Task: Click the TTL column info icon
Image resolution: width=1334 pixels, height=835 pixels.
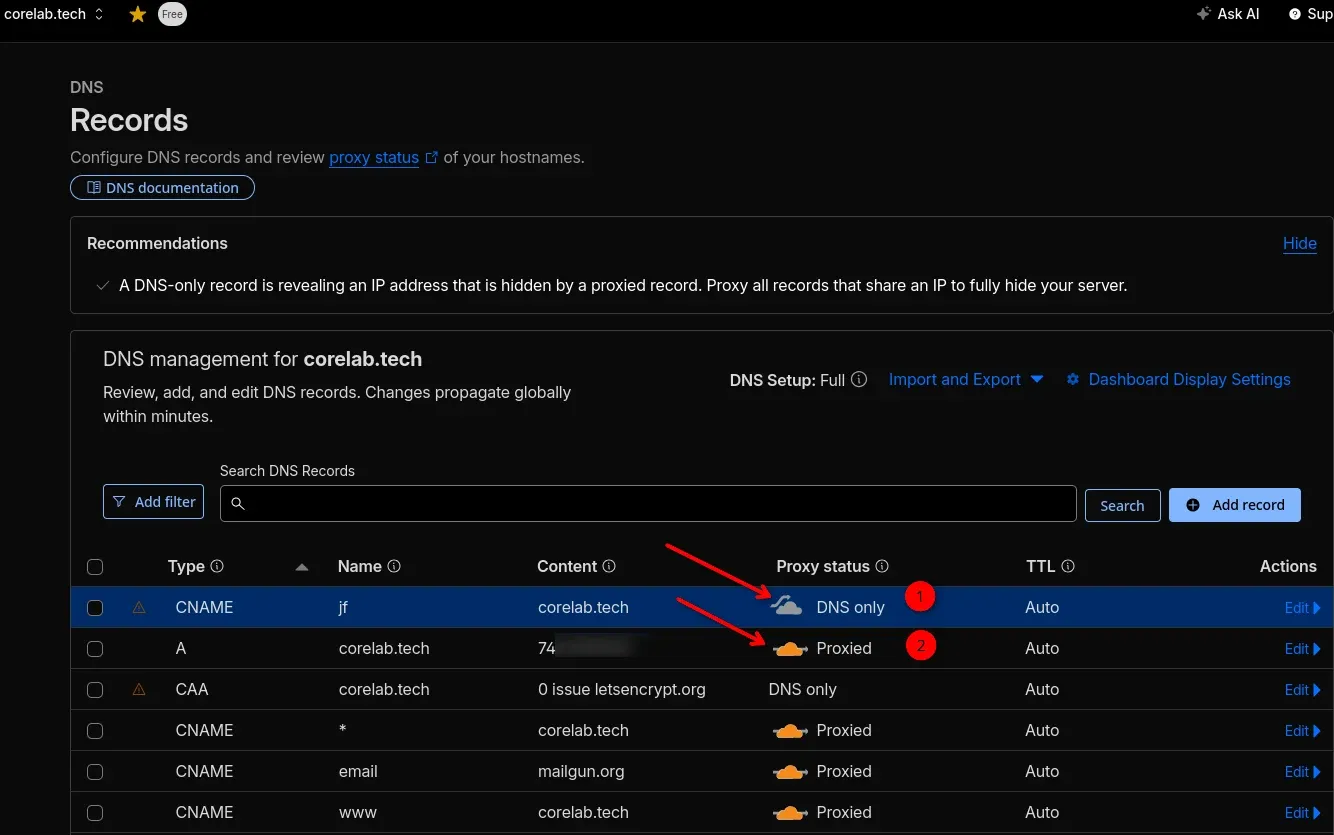Action: pos(1068,566)
